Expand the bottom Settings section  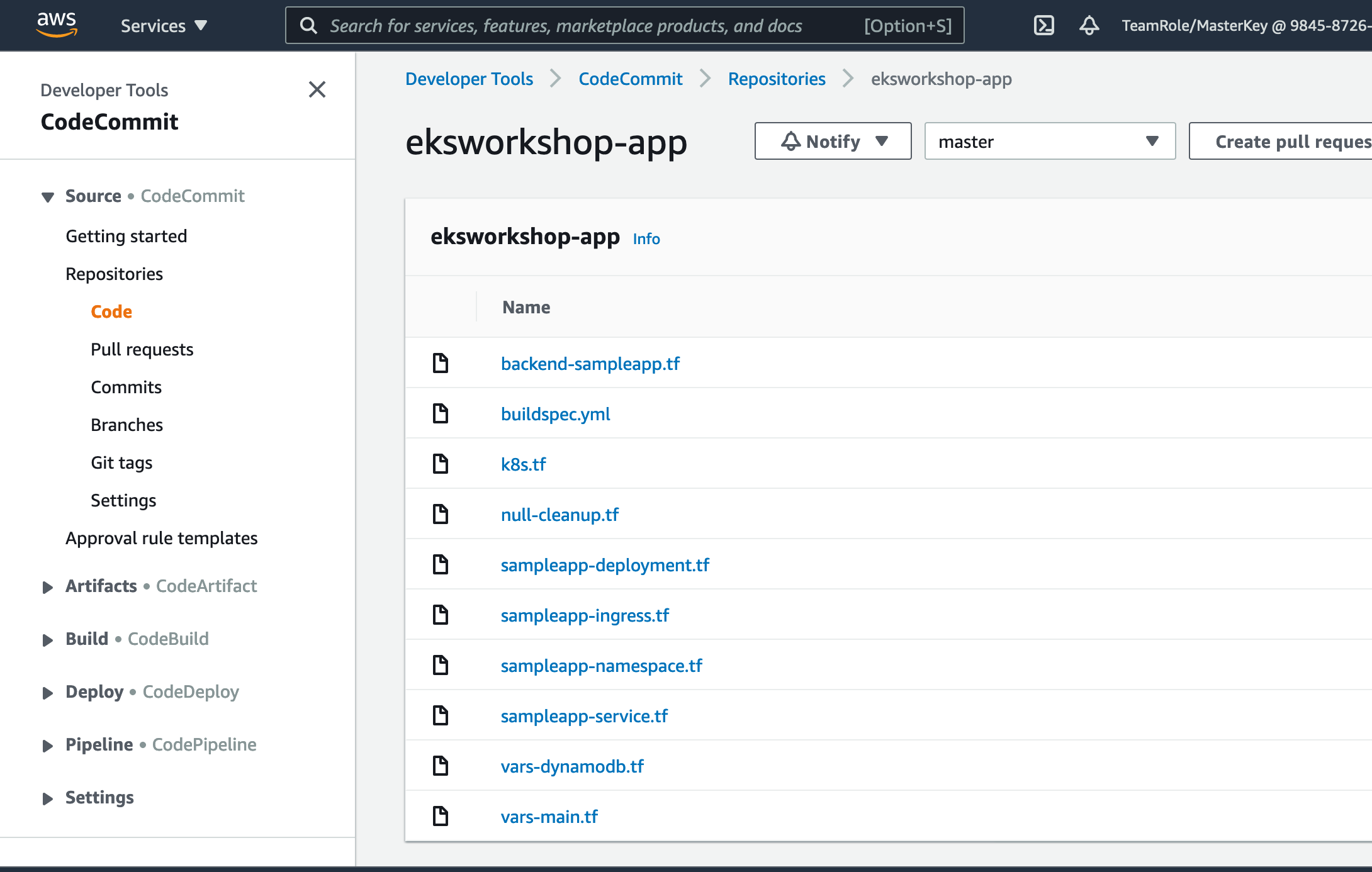coord(47,798)
